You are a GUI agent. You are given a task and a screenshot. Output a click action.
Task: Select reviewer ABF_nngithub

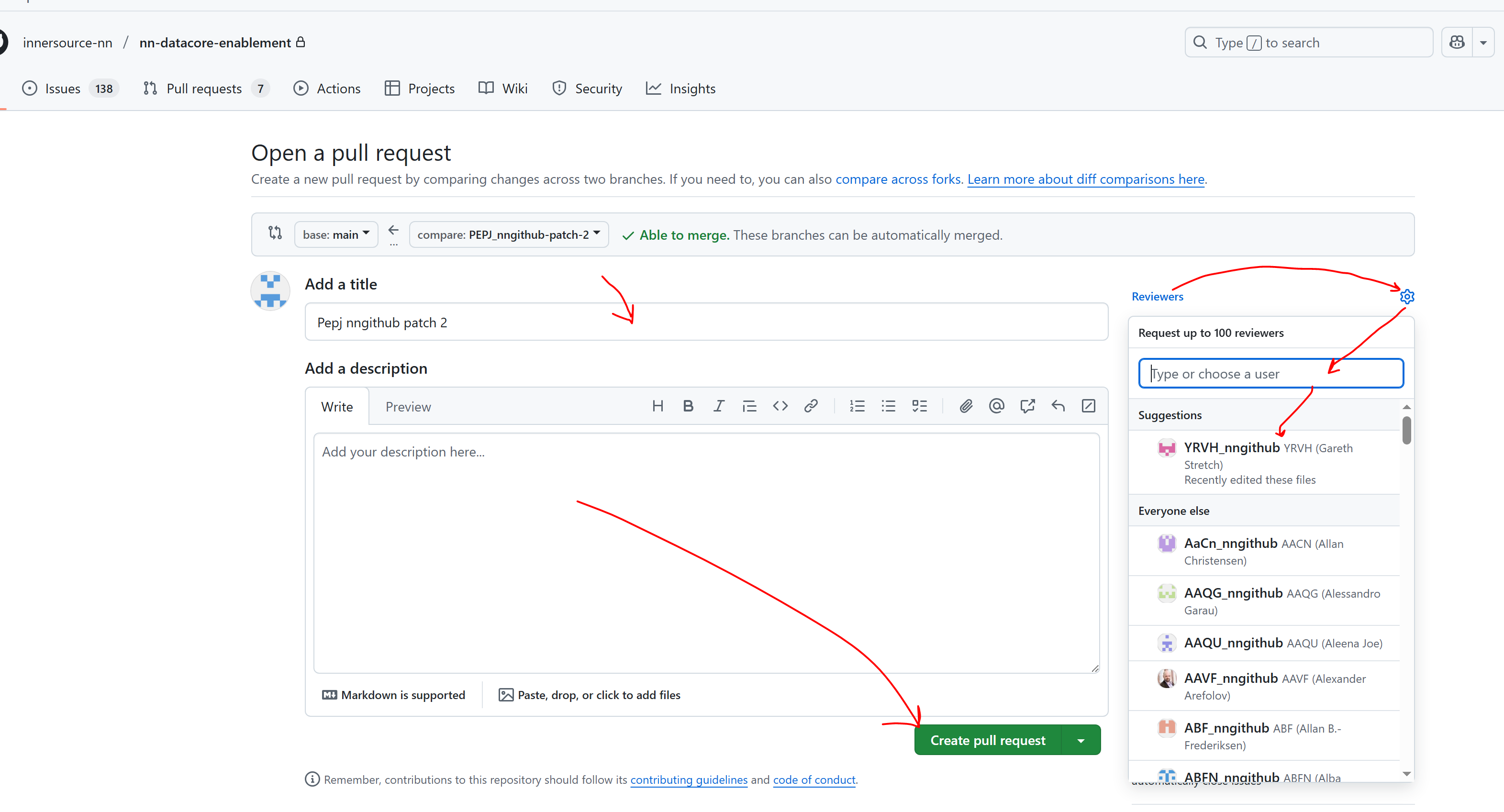1264,736
